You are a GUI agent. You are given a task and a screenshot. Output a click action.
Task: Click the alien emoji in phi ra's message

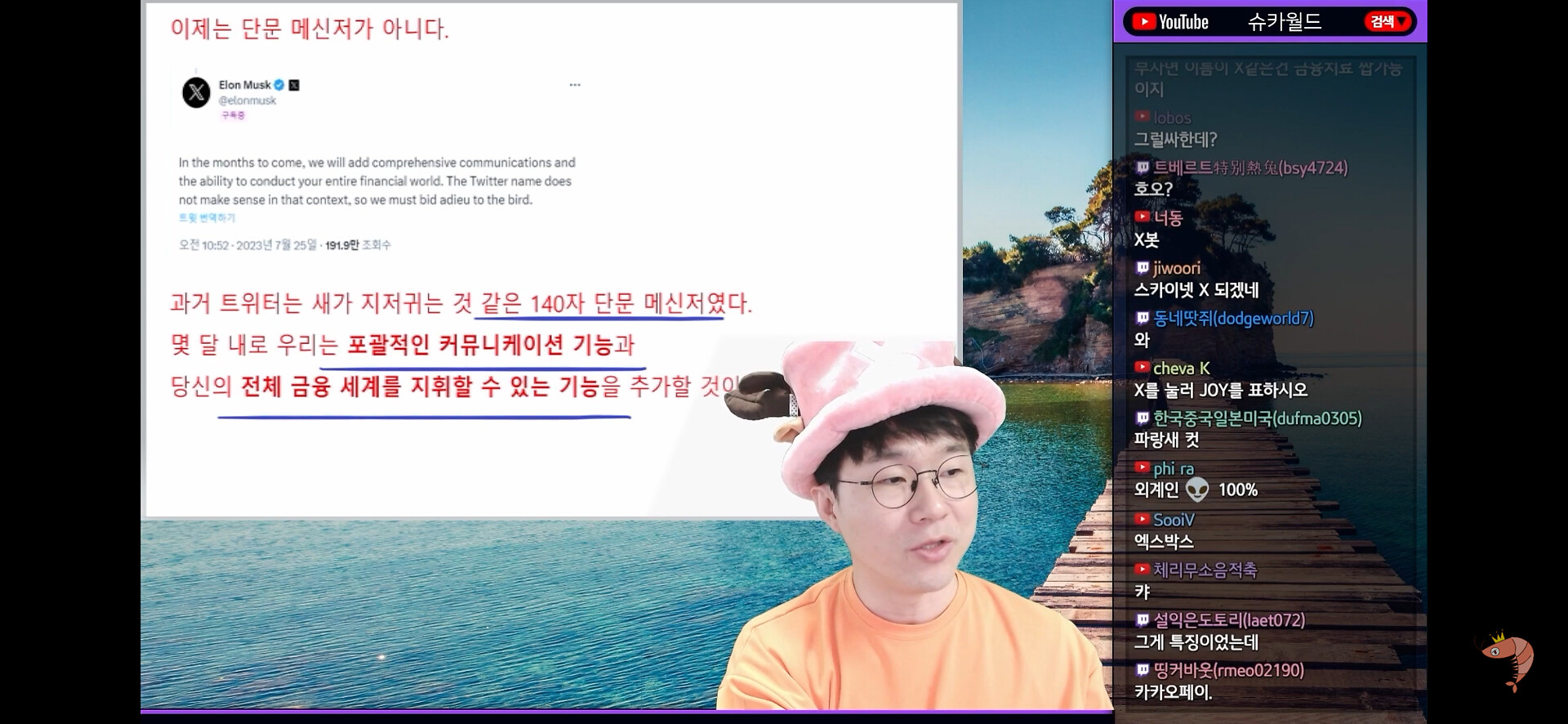pos(1197,490)
